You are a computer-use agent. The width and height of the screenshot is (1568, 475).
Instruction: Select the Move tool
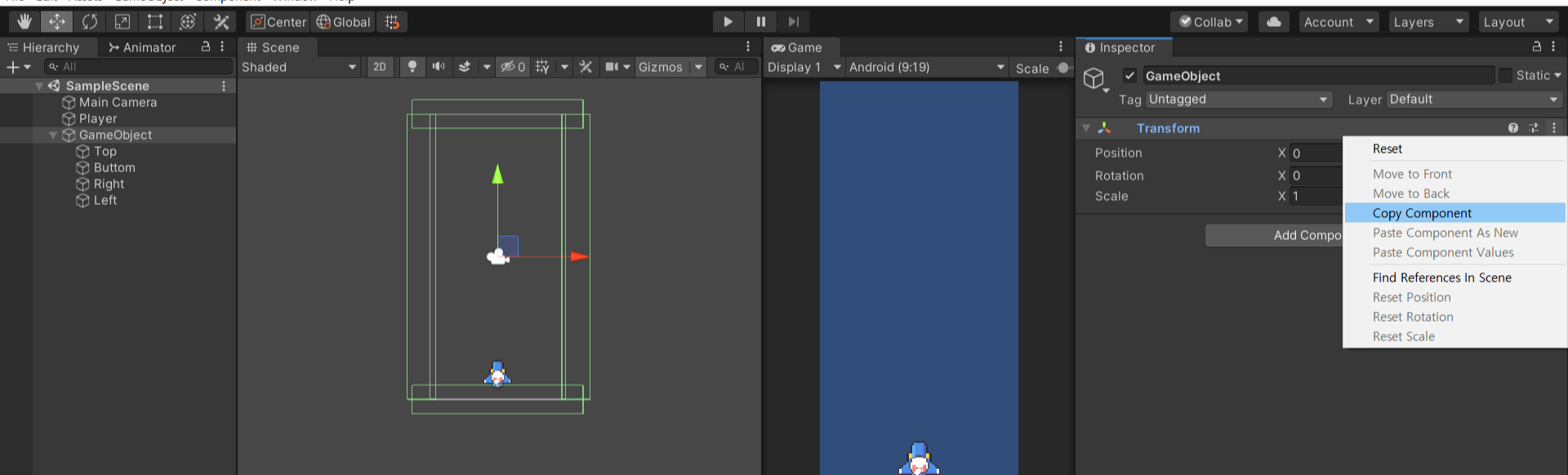pyautogui.click(x=57, y=21)
